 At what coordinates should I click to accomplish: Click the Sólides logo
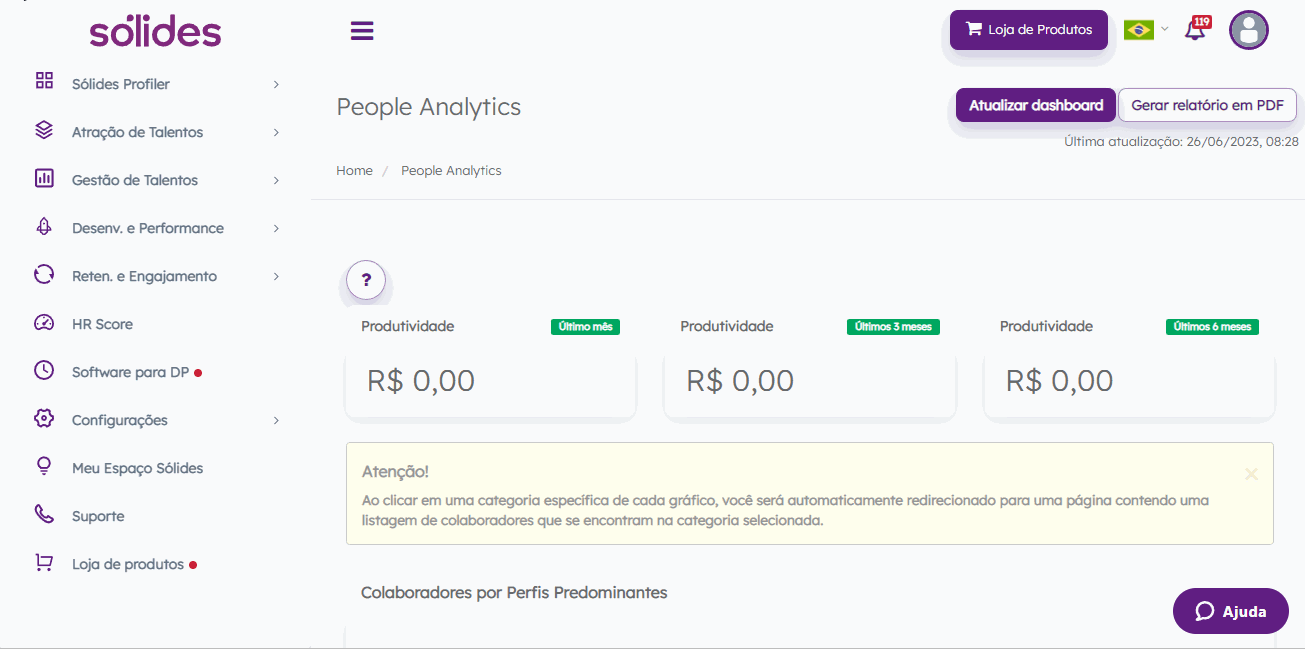point(155,31)
